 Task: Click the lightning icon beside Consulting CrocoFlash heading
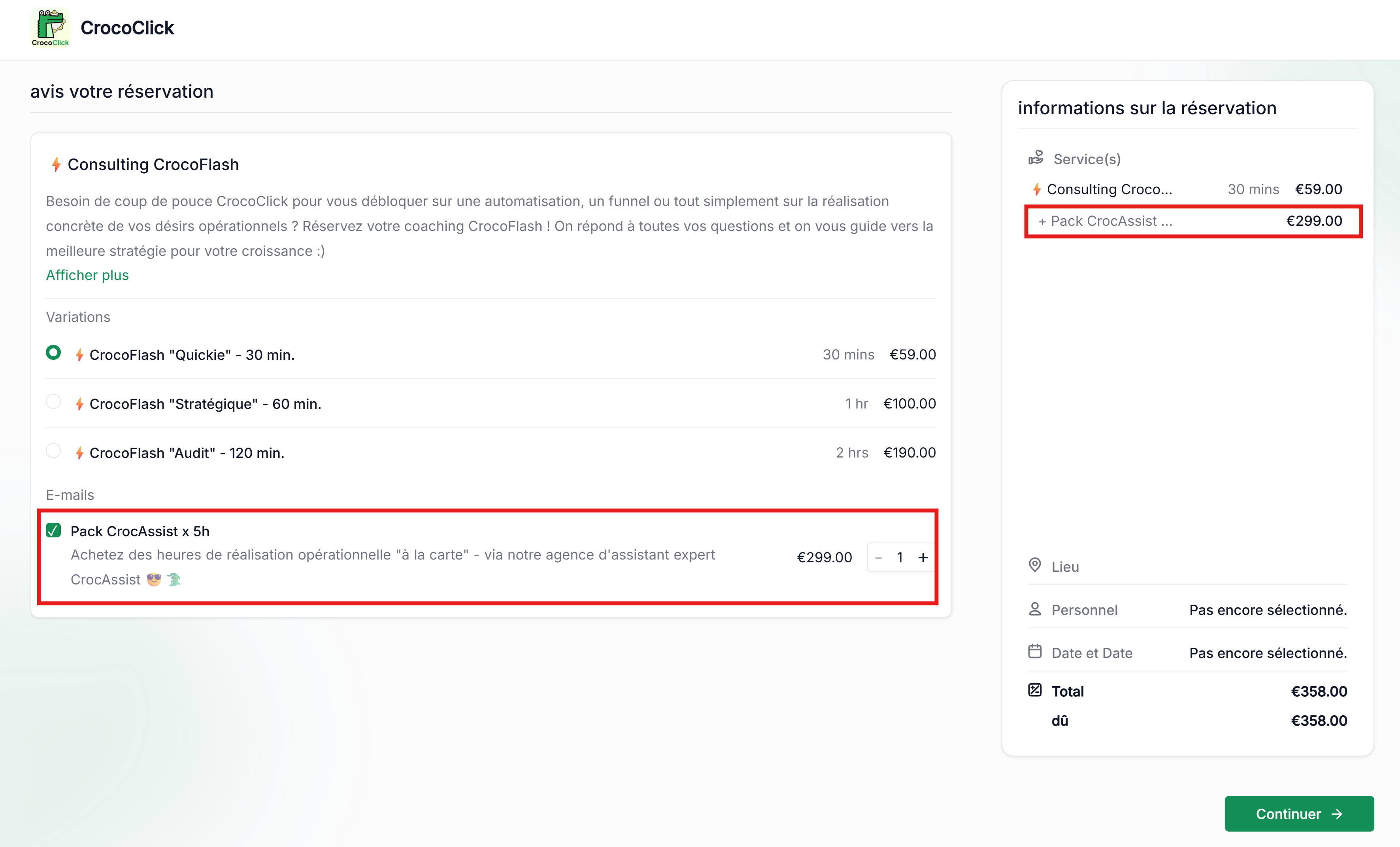[x=56, y=165]
